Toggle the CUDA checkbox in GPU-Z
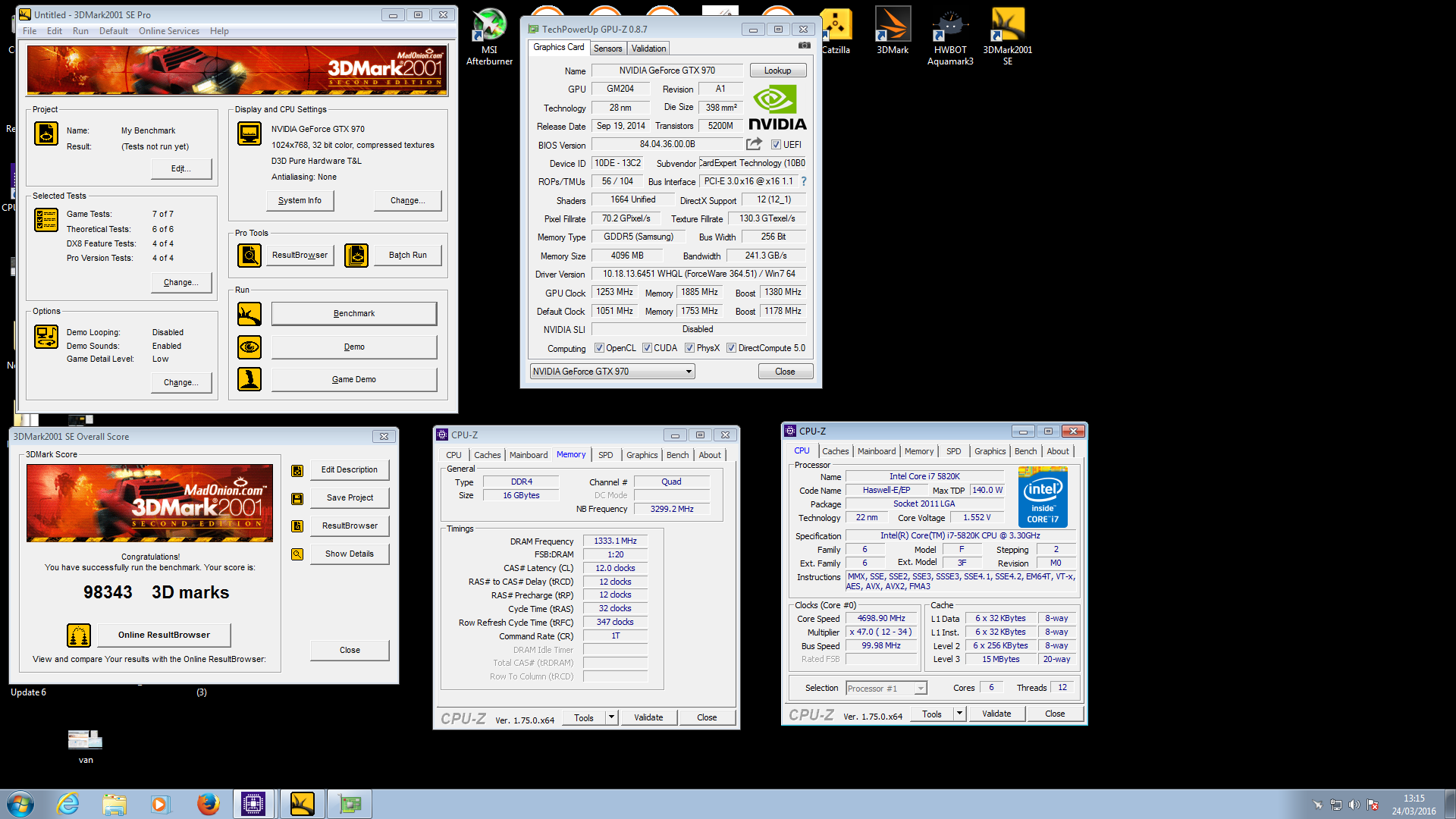 tap(647, 348)
